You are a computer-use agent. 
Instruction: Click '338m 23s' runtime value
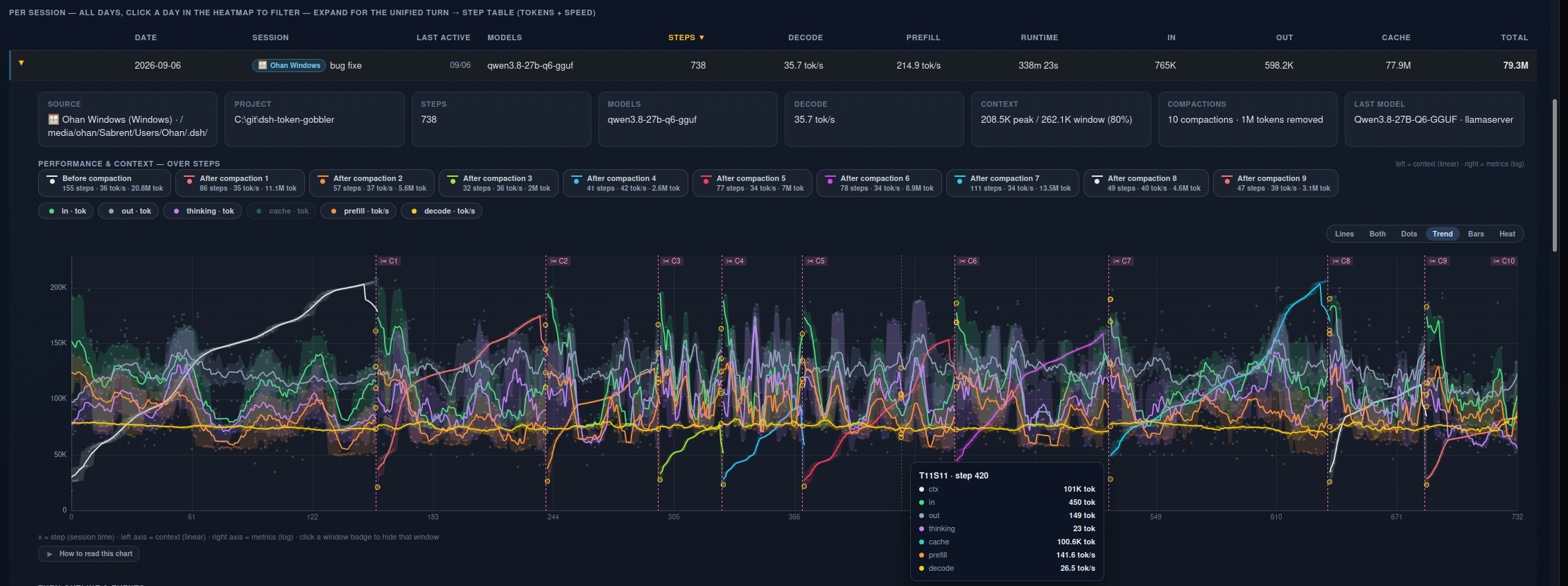[1038, 65]
